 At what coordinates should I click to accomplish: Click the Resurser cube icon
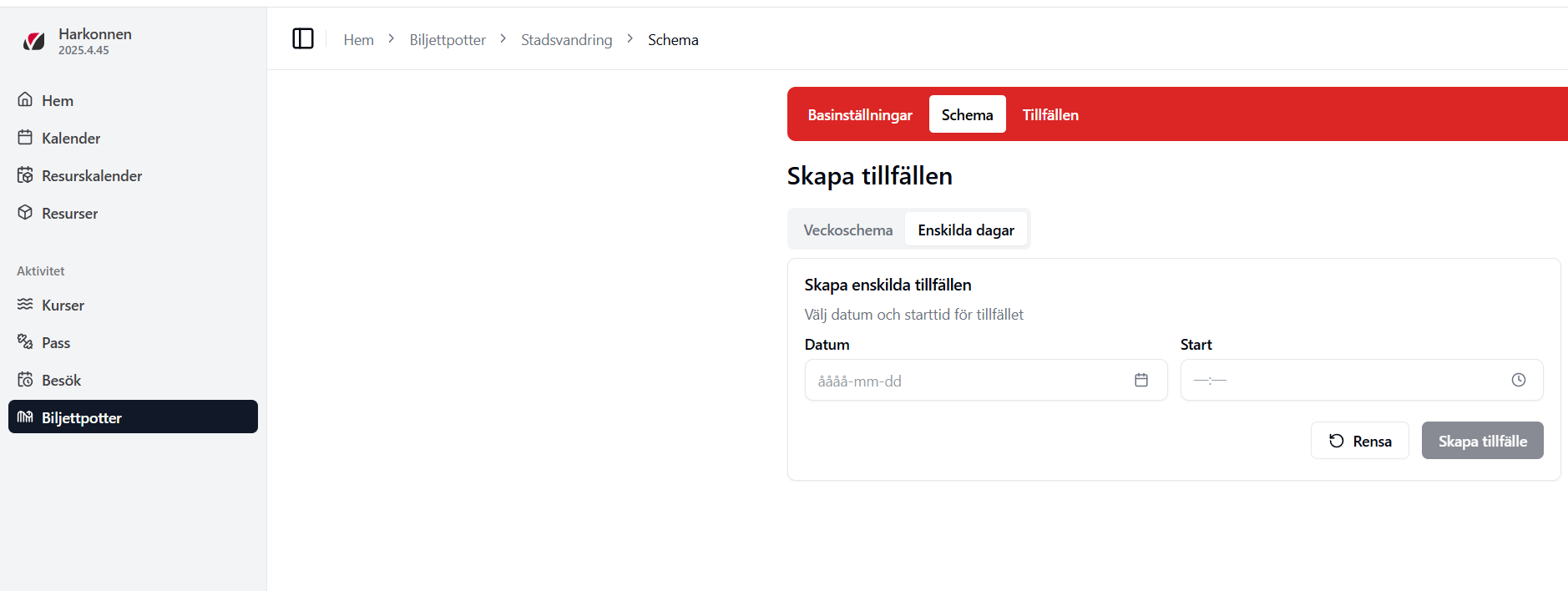click(x=25, y=213)
